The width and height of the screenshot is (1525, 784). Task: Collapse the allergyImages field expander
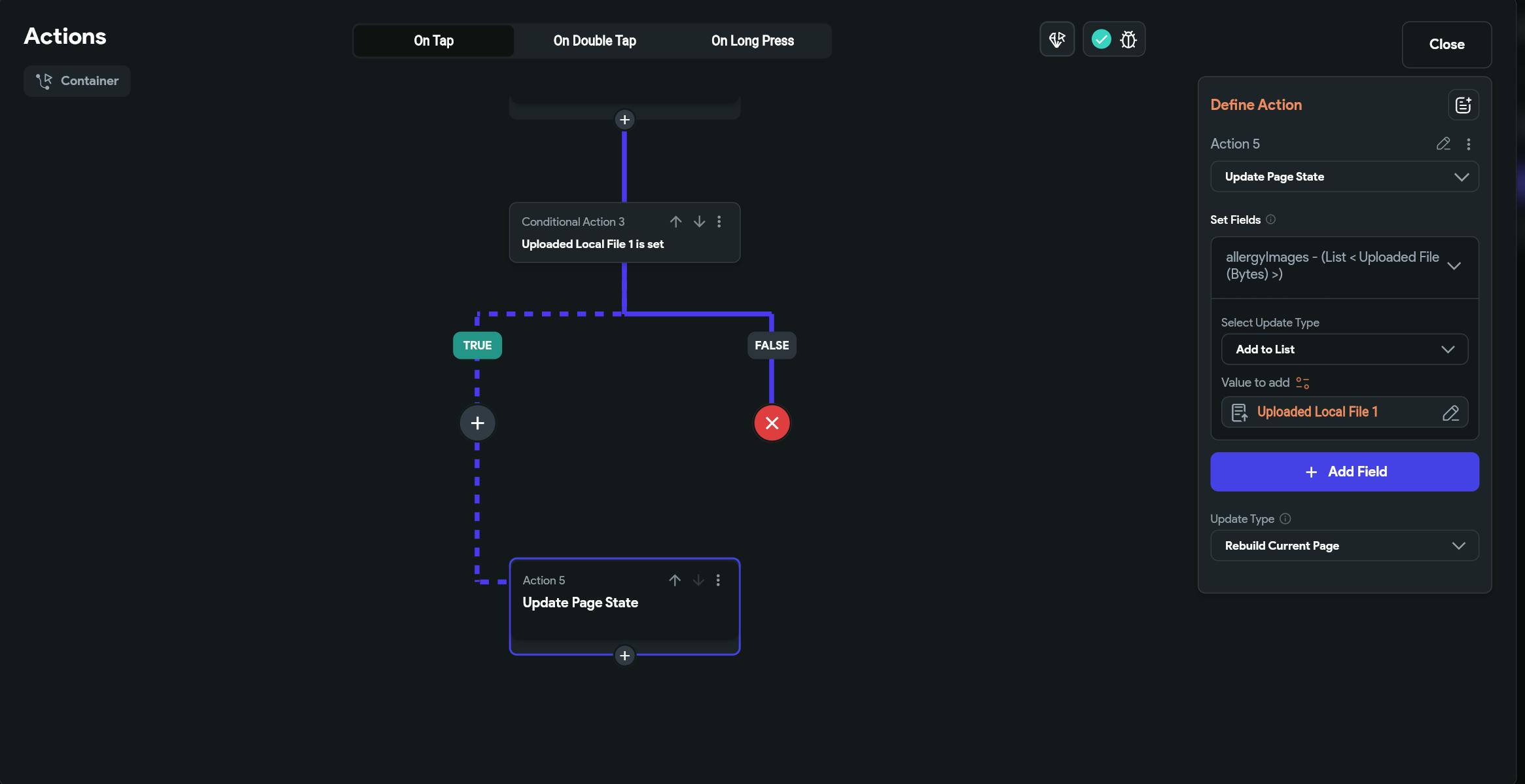(1454, 266)
